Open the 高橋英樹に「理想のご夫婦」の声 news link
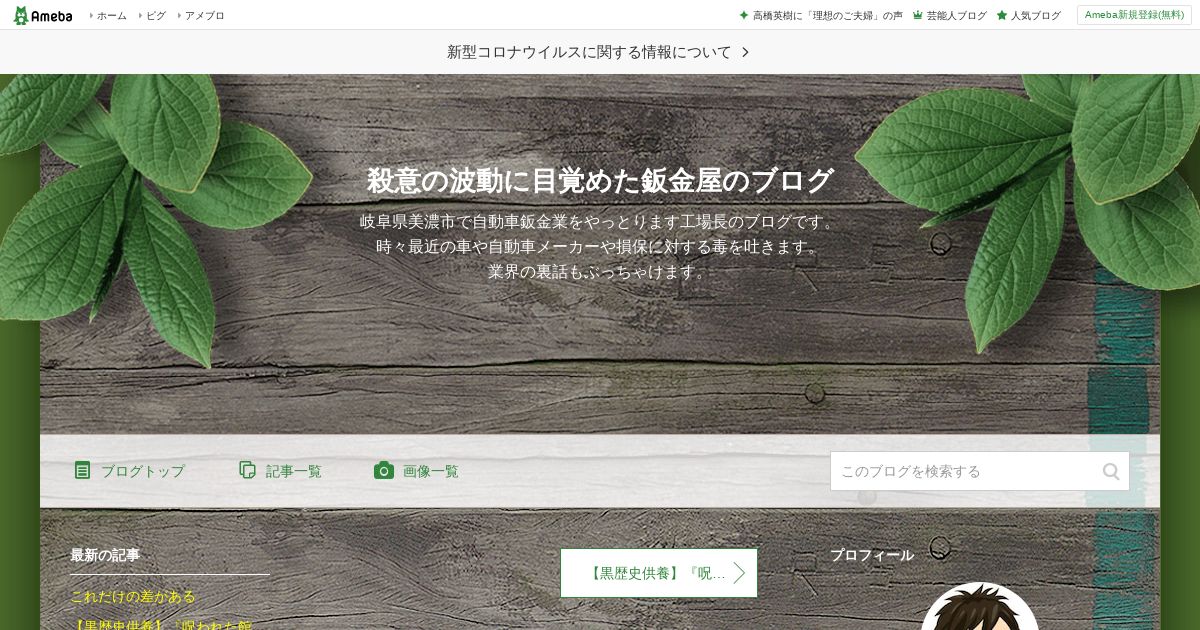This screenshot has width=1200, height=630. pos(827,15)
